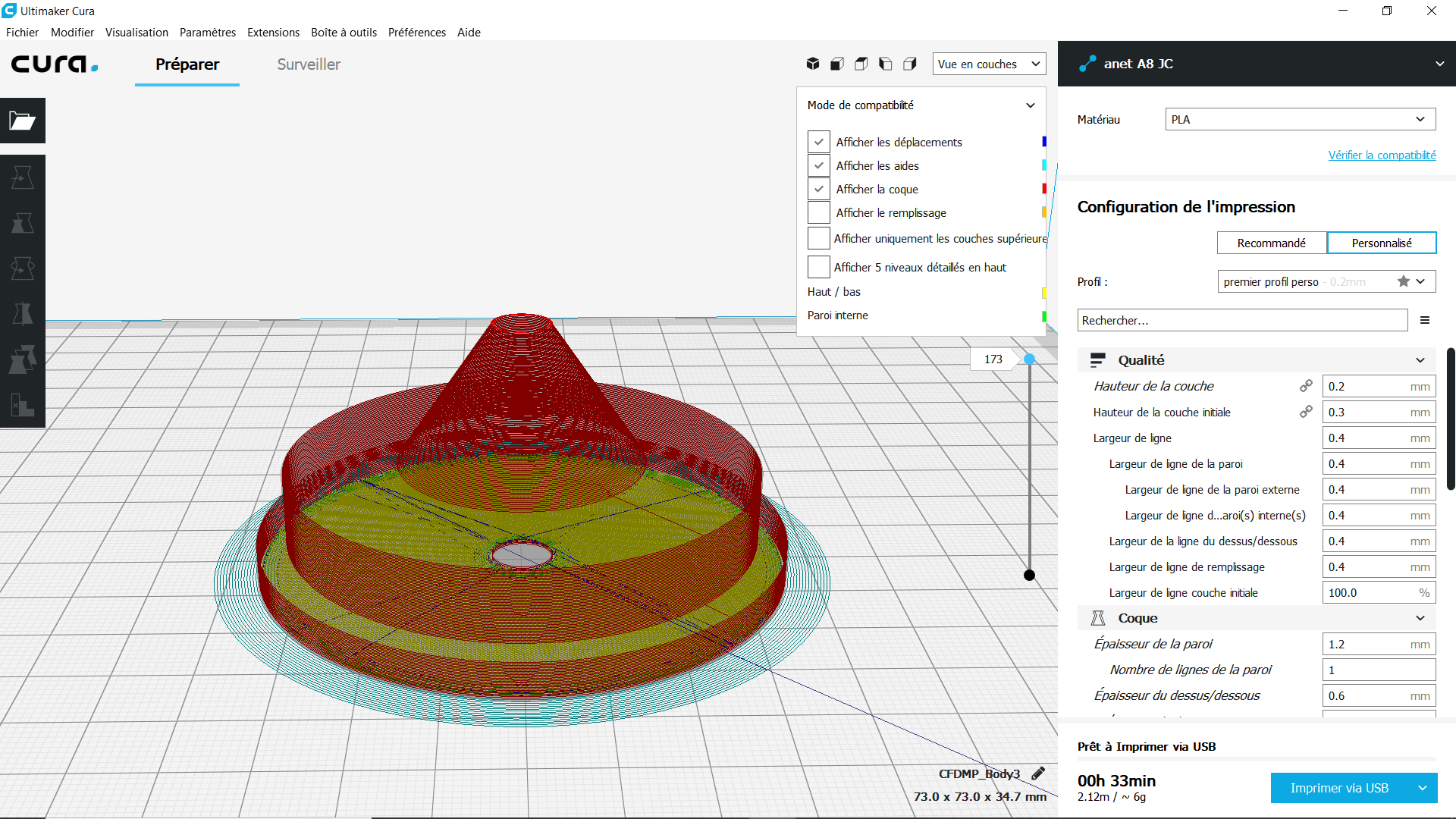Open the settings hamburger menu next to search
Image resolution: width=1456 pixels, height=819 pixels.
(x=1425, y=320)
